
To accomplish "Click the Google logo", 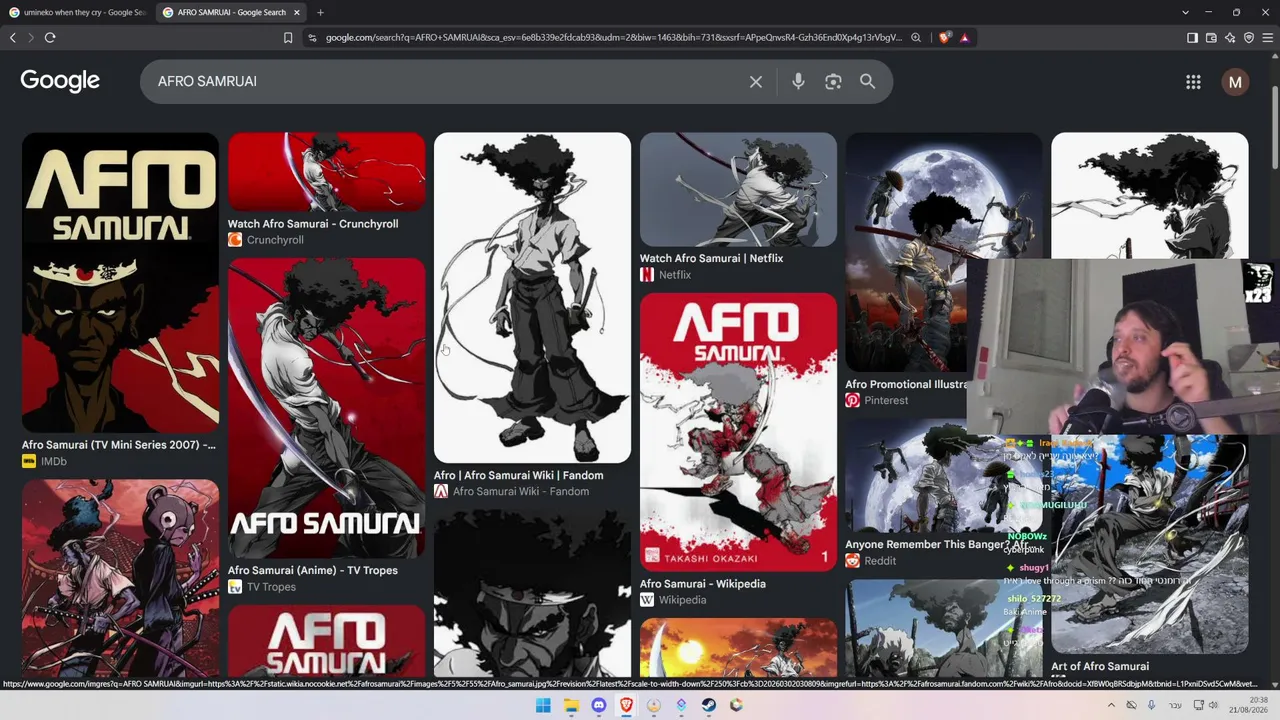I will [x=60, y=81].
